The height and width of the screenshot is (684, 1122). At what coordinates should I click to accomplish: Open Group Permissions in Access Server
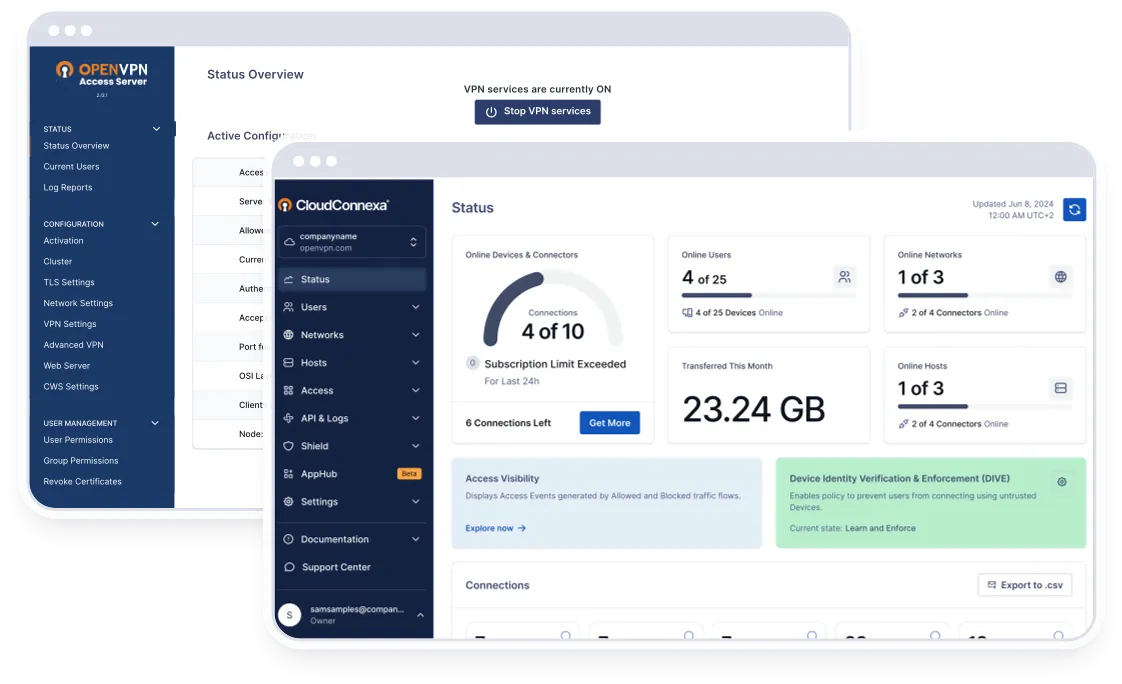tap(81, 461)
